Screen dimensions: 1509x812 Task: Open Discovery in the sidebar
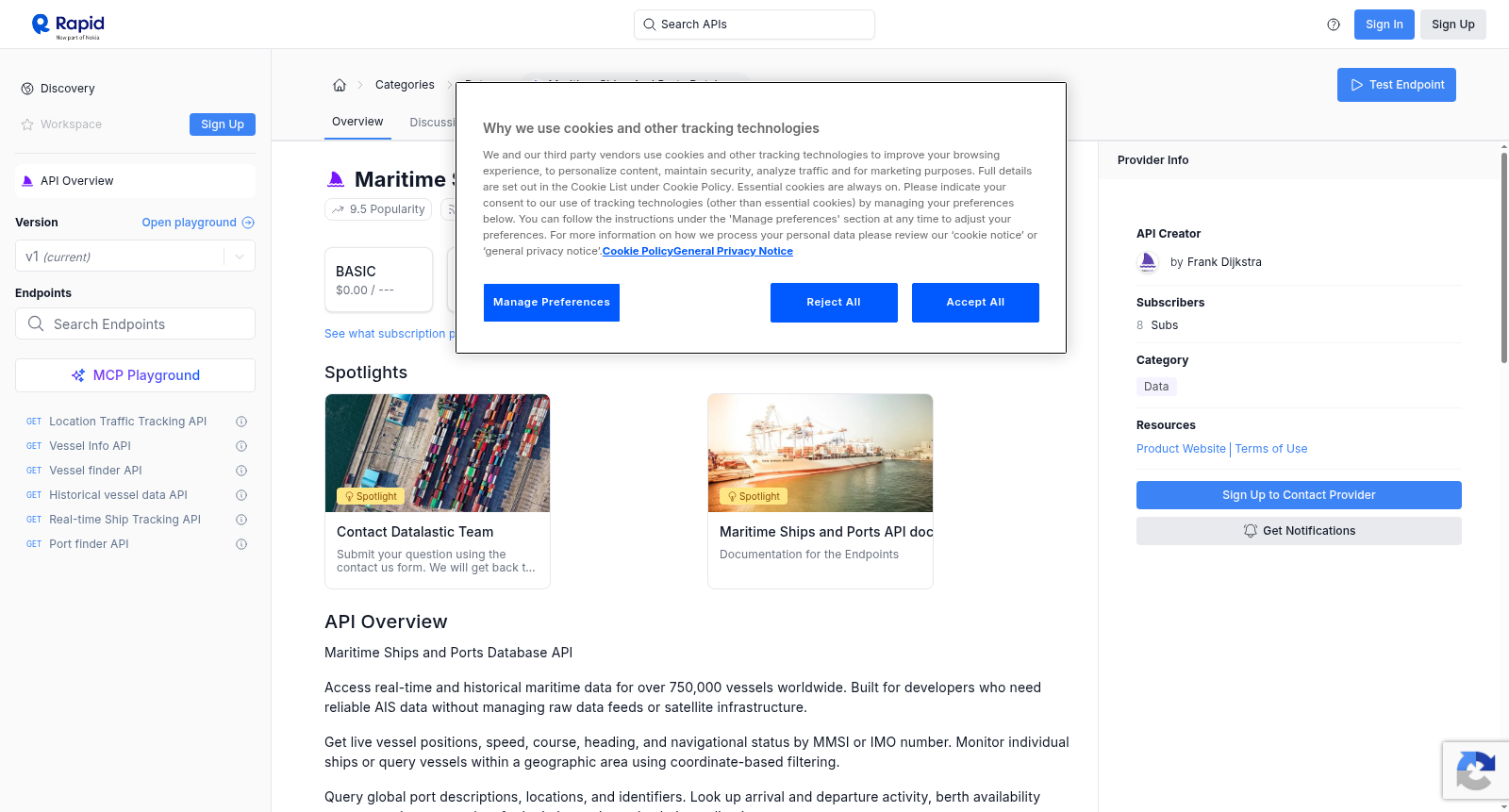[68, 89]
